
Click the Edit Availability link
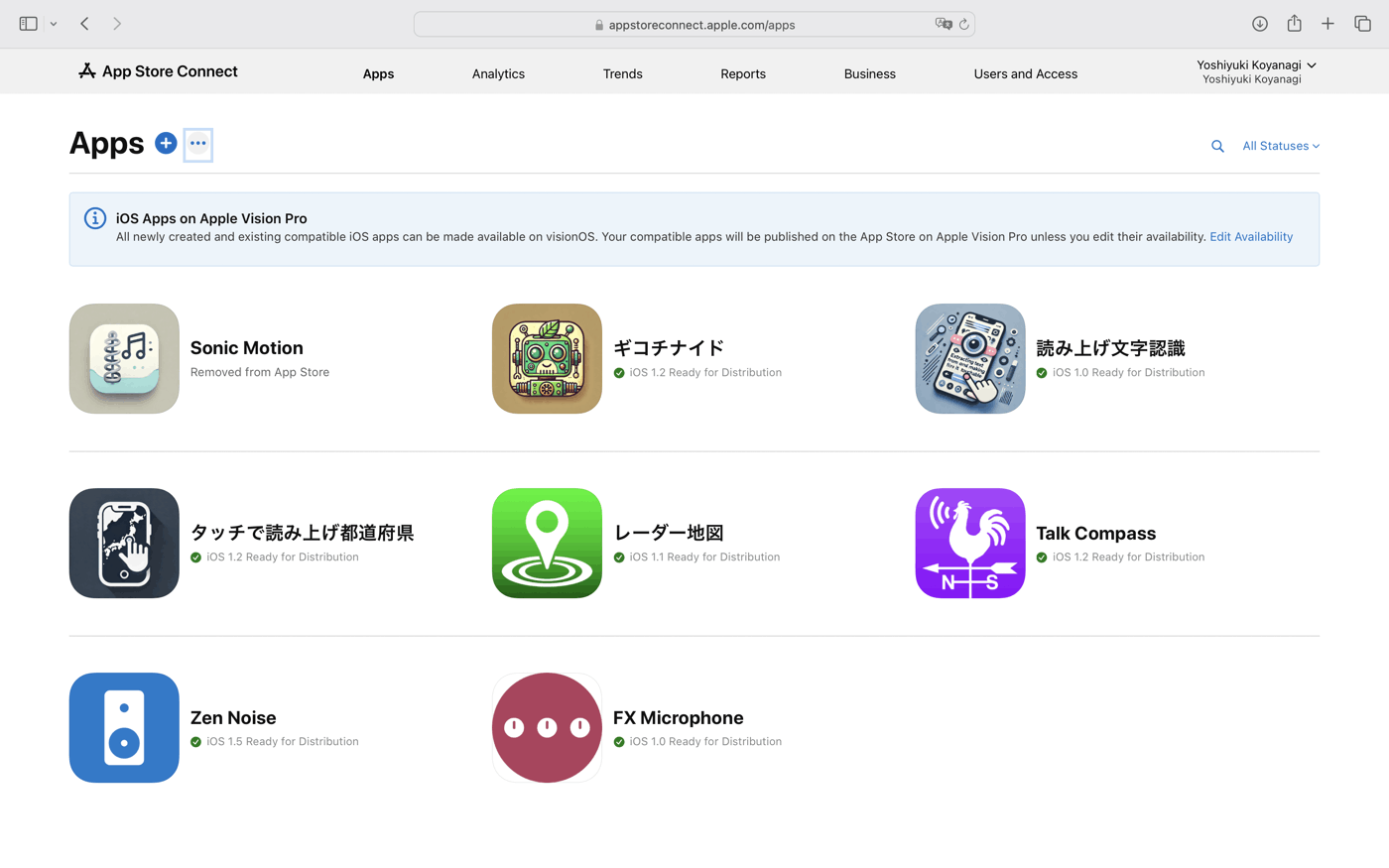(x=1250, y=236)
